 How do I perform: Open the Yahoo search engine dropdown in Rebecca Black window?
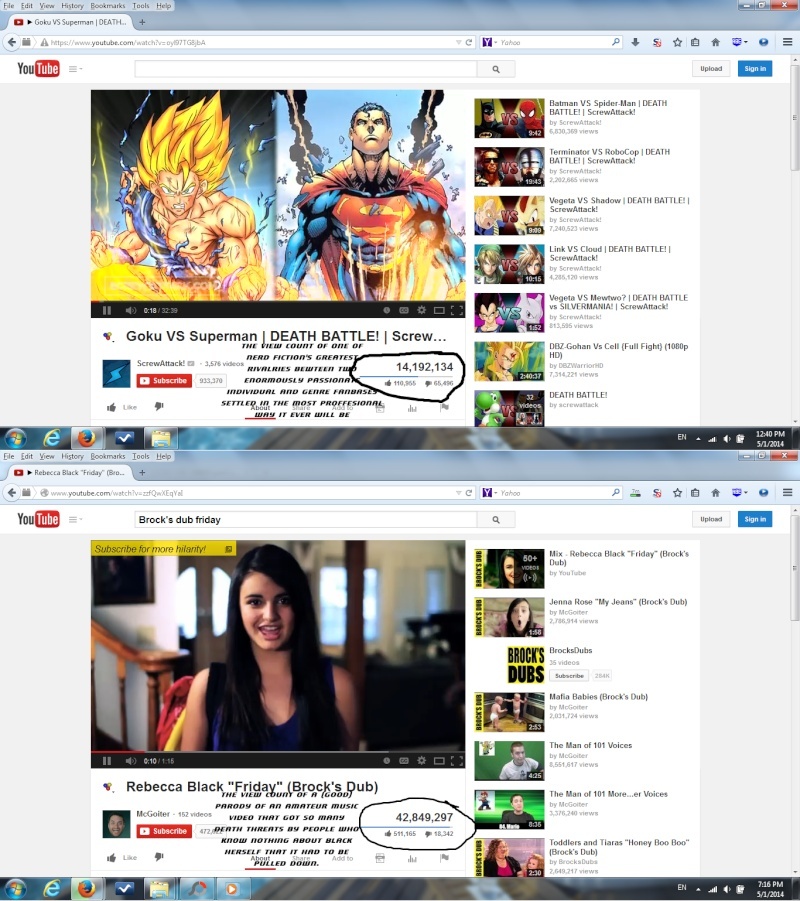click(x=490, y=493)
